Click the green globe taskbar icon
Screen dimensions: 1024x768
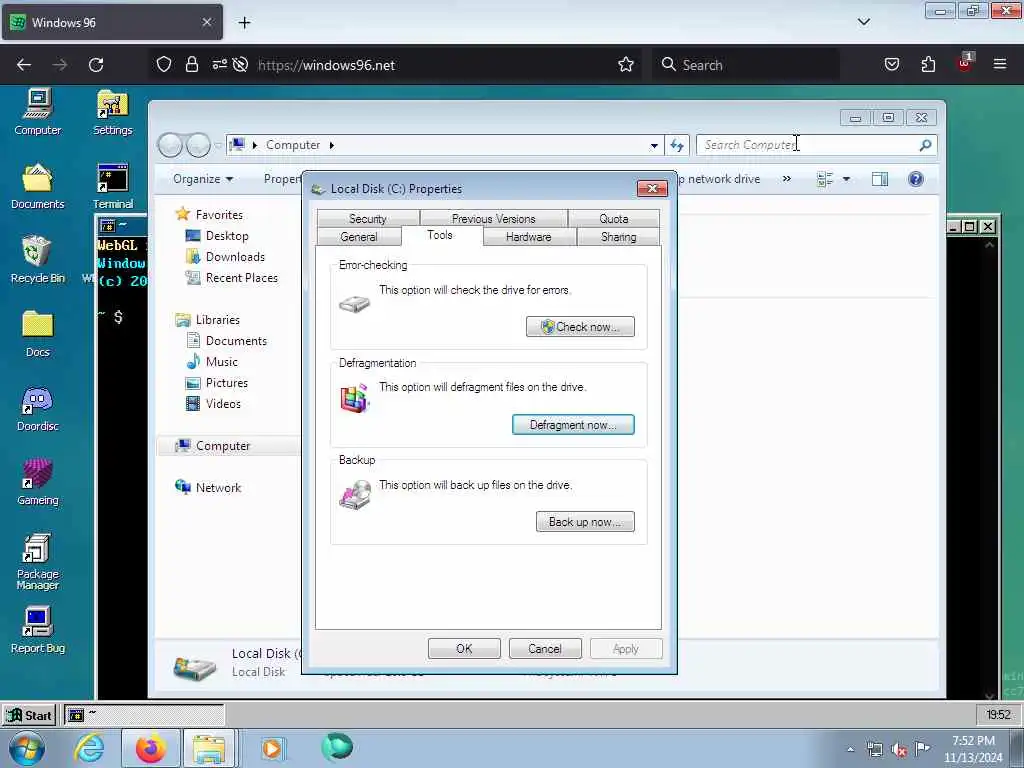coord(337,747)
